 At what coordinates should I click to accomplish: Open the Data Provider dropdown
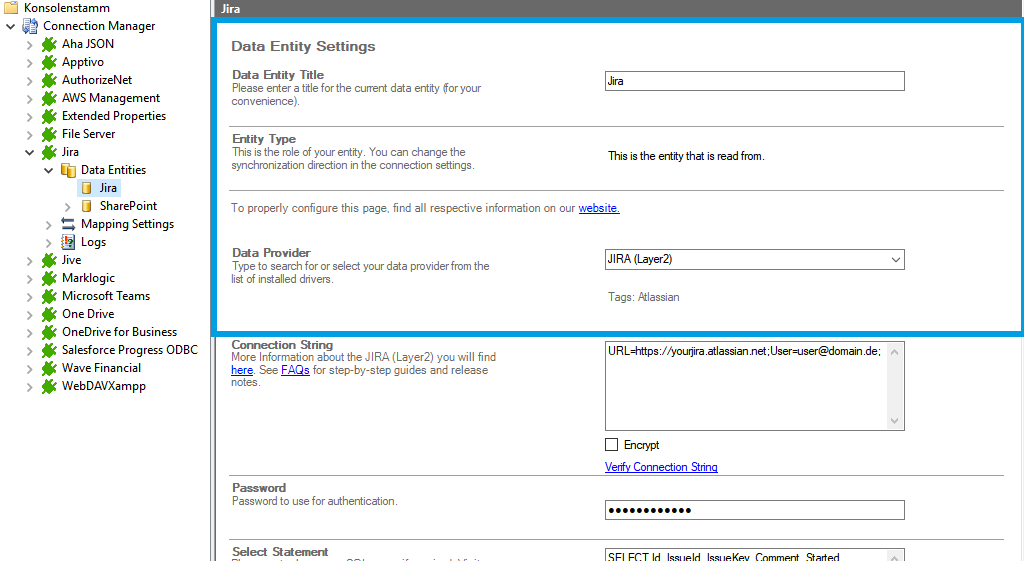[x=894, y=260]
